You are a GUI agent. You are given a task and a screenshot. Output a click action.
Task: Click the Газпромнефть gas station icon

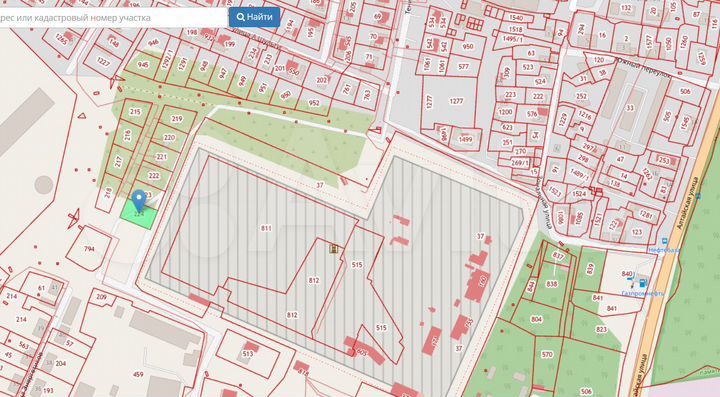[643, 283]
